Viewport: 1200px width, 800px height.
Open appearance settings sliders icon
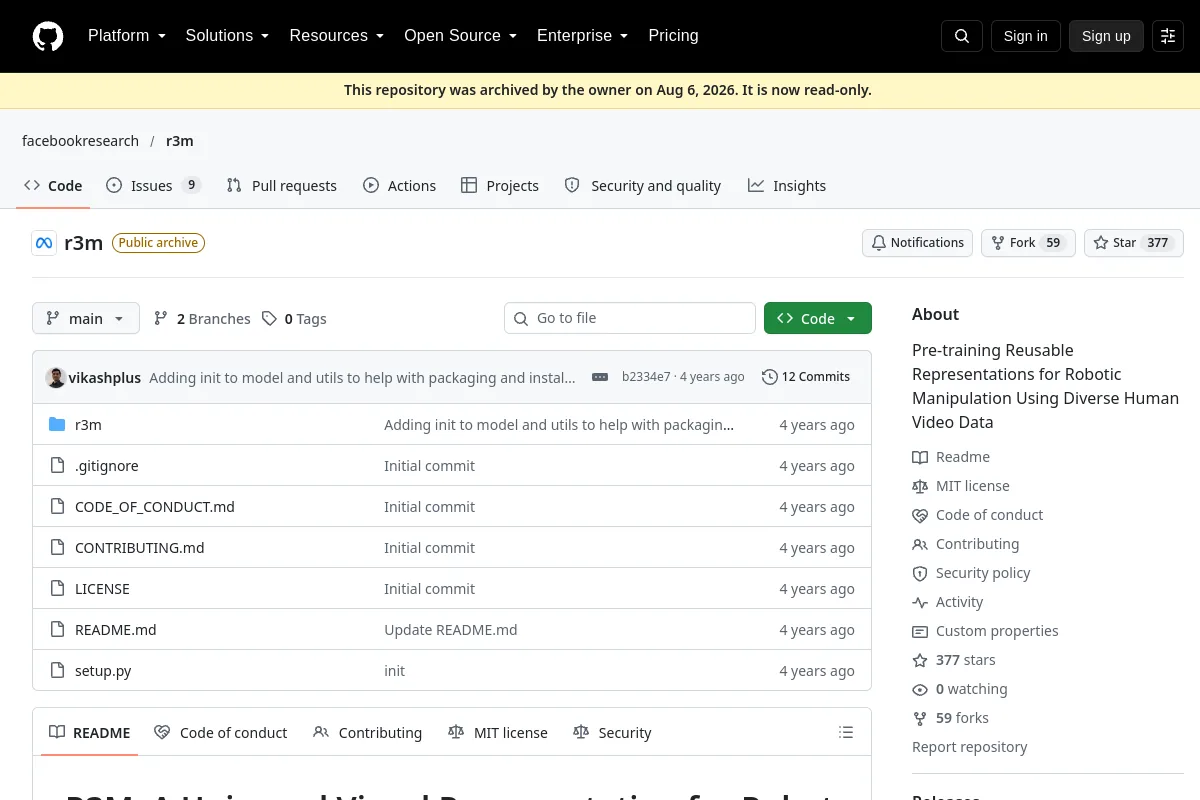(1168, 36)
